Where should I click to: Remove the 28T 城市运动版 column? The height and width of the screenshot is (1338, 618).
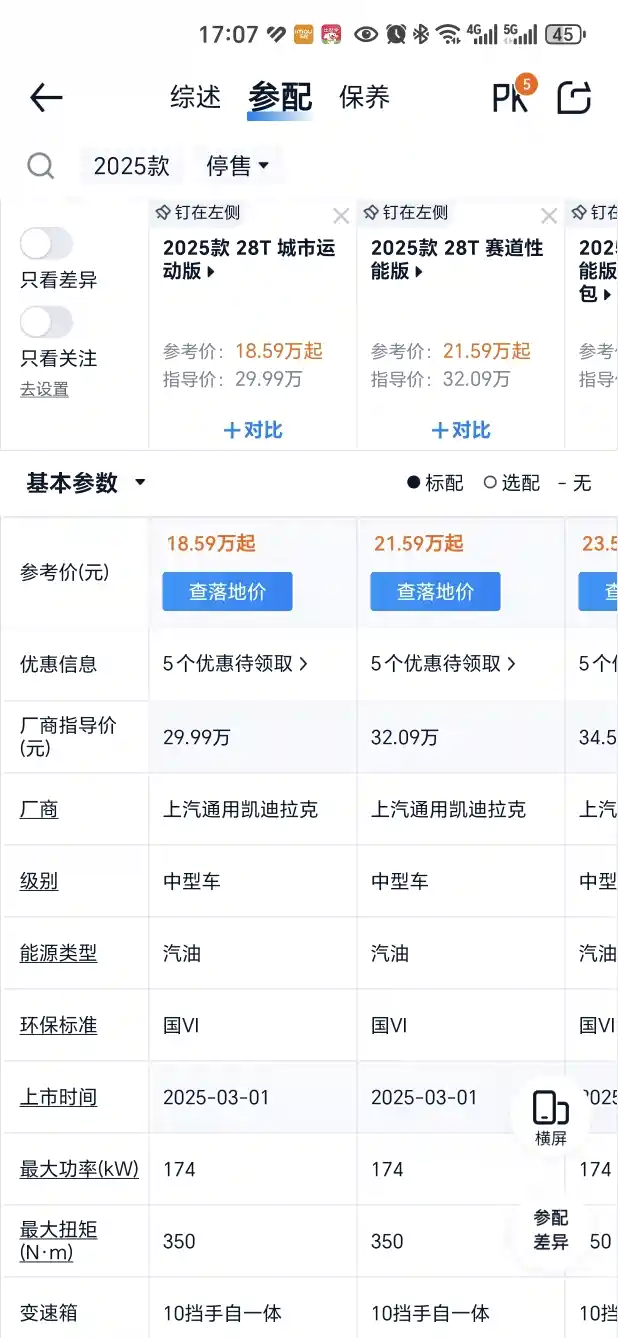click(x=341, y=216)
